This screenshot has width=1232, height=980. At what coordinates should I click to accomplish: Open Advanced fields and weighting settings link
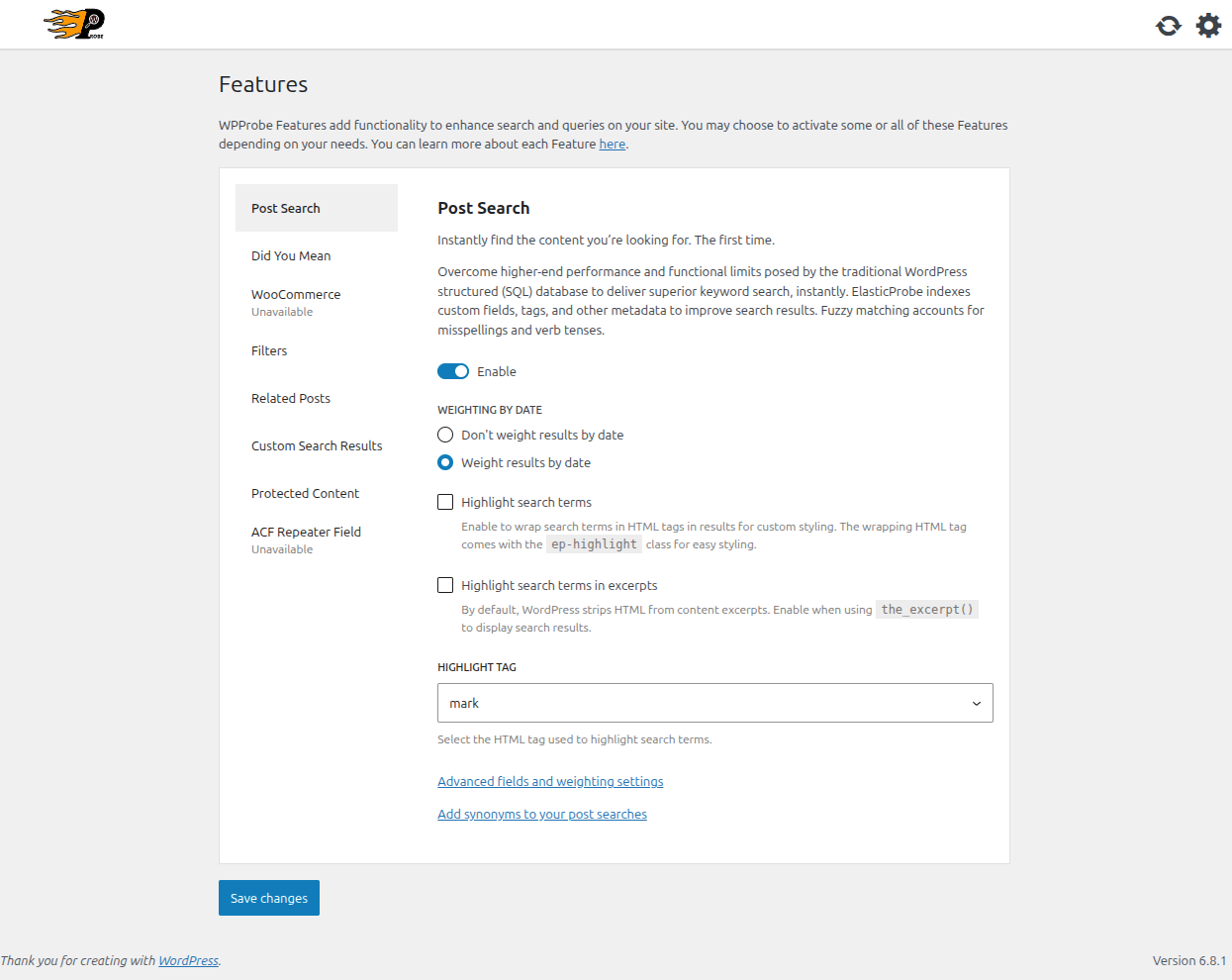(550, 781)
